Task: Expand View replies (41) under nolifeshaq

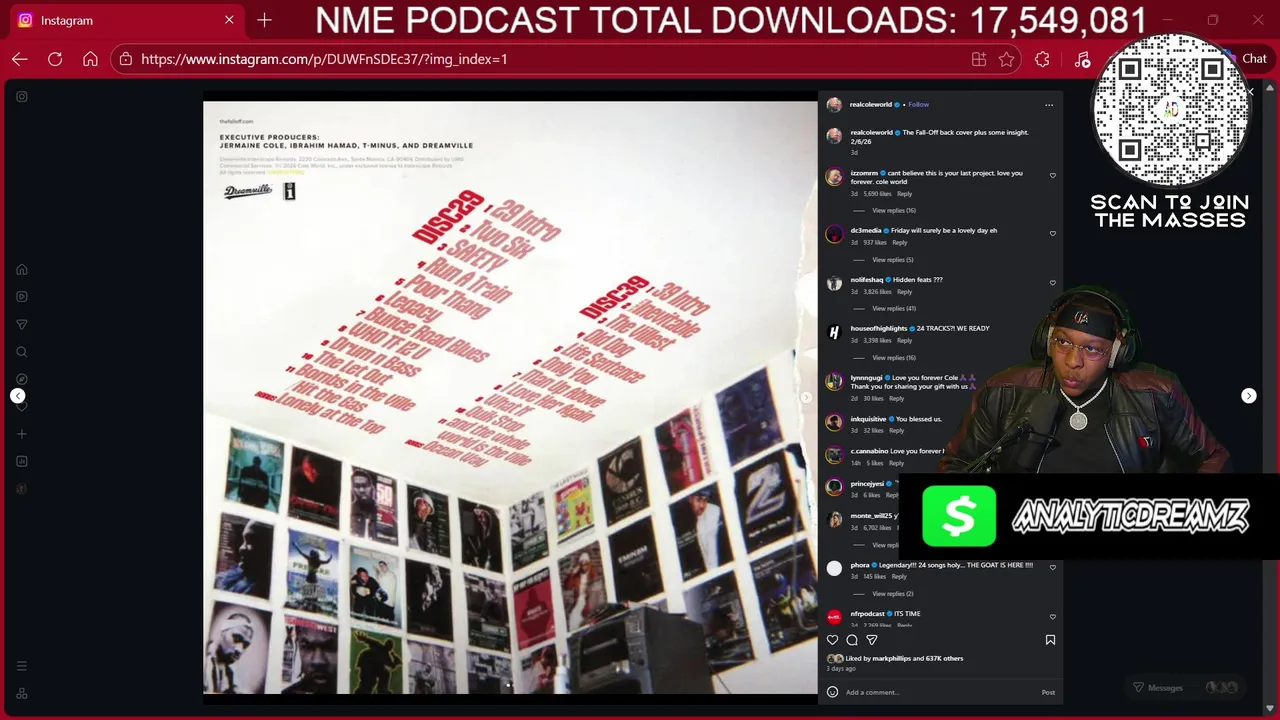Action: [x=894, y=308]
